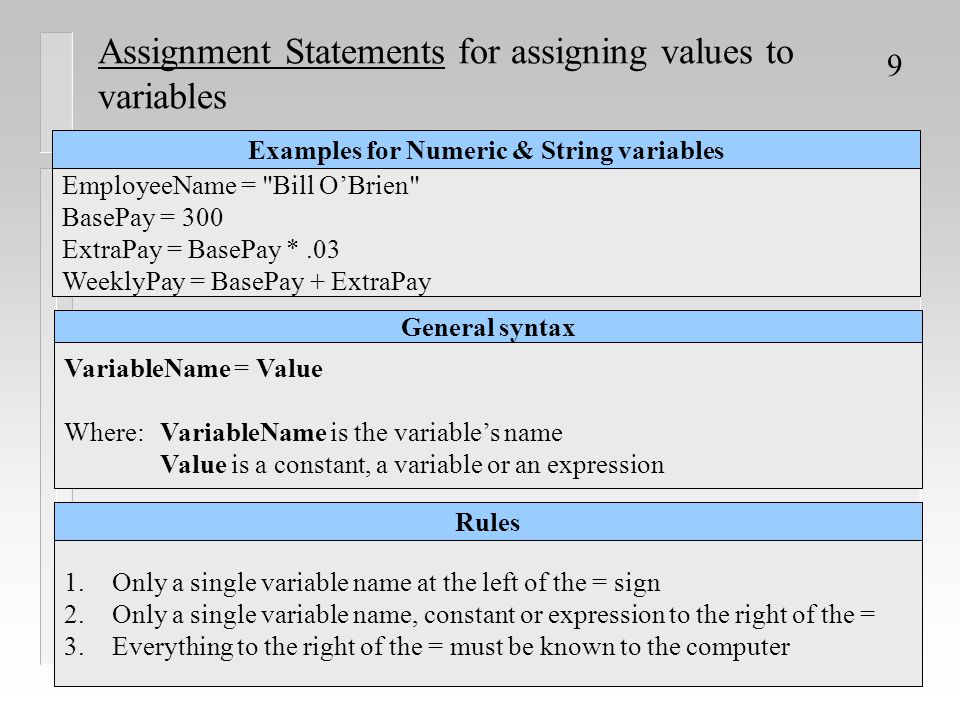Click the WeeklyPay = BasePay + ExtraPay line
This screenshot has height=720, width=960.
click(247, 282)
